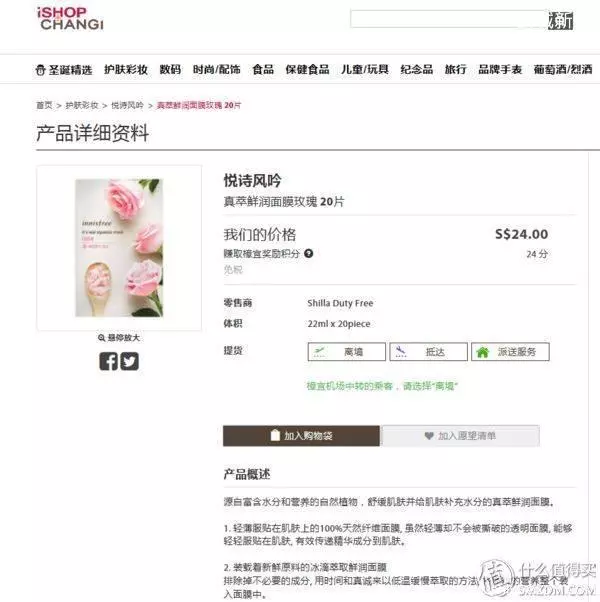The height and width of the screenshot is (602, 600).
Task: Go to 首页 breadcrumb link
Action: click(x=44, y=105)
